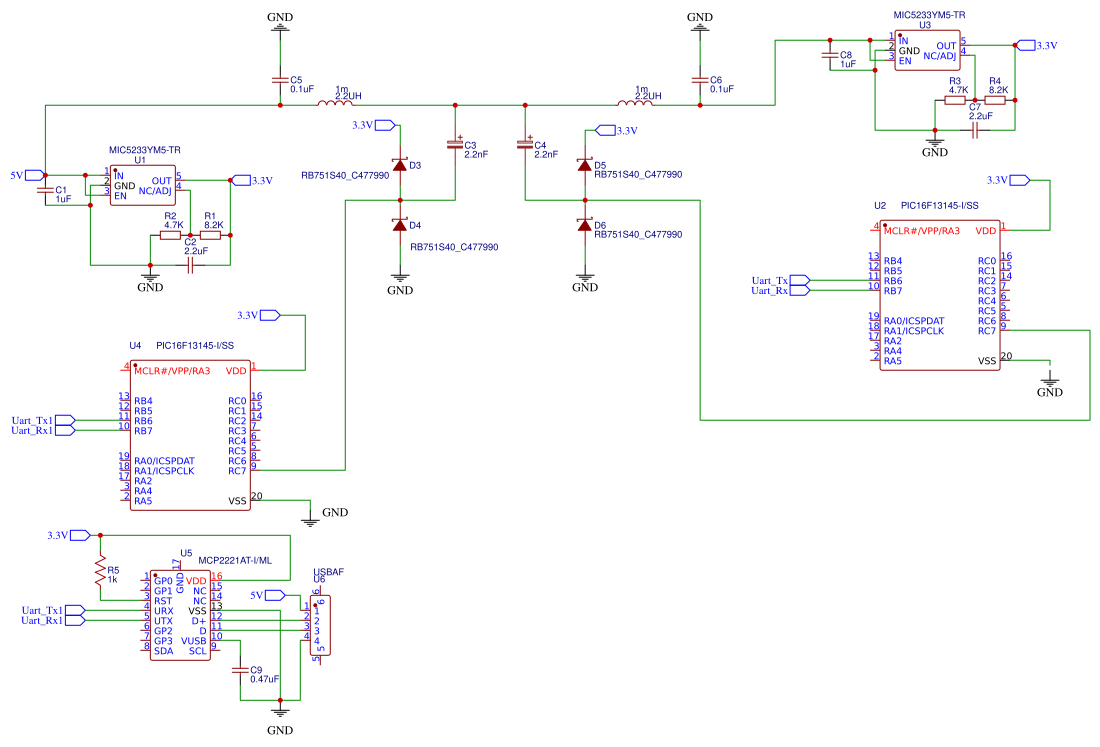Select capacitor C1 1uF symbol
Screen dimensions: 1100x747
(46, 190)
